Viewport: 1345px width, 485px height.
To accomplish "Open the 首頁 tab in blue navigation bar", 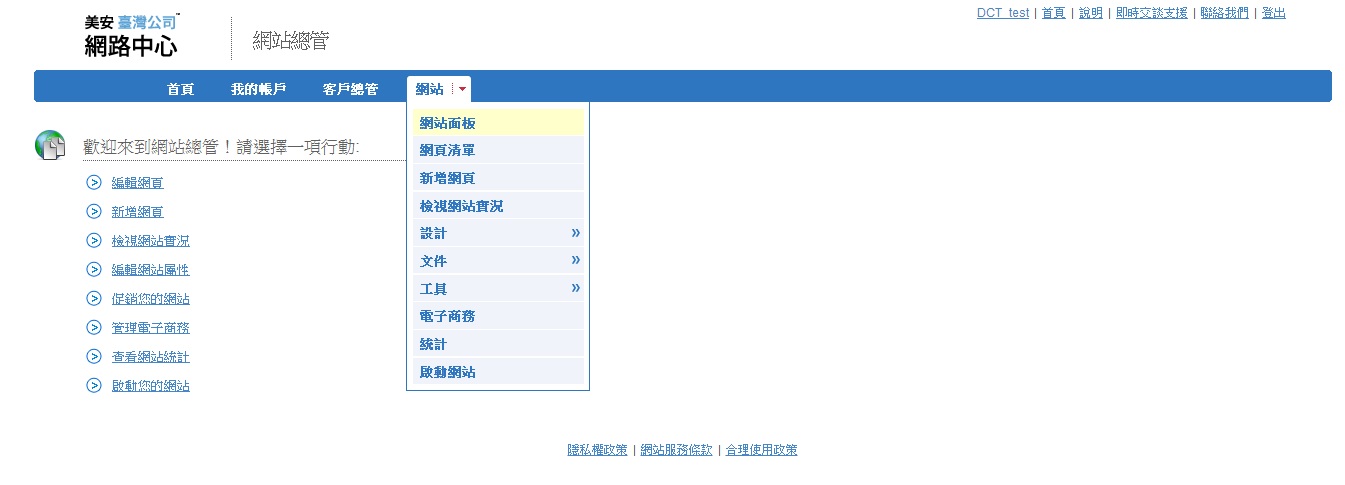I will tap(180, 90).
